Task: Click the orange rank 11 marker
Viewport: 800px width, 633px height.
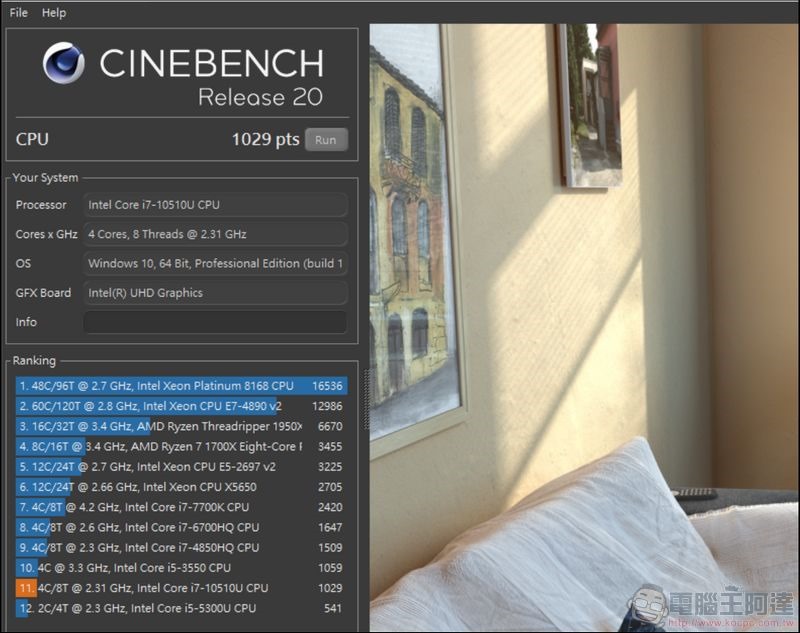Action: pyautogui.click(x=26, y=588)
